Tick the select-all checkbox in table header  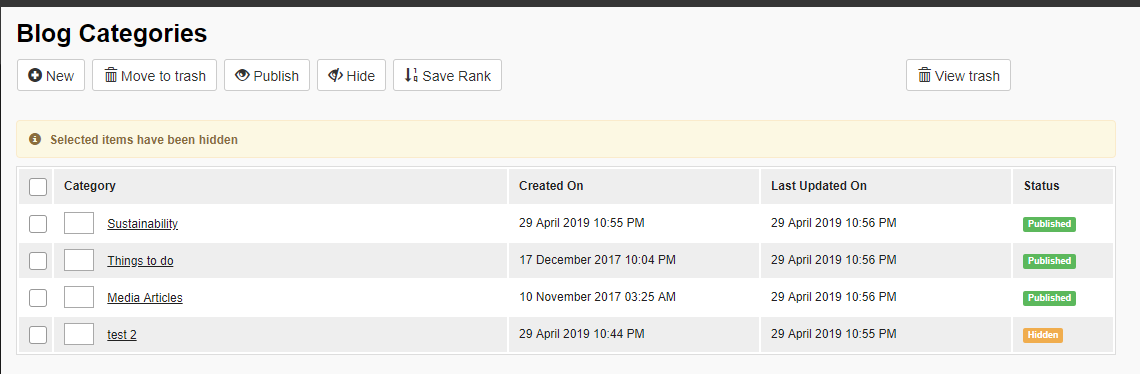[x=38, y=187]
